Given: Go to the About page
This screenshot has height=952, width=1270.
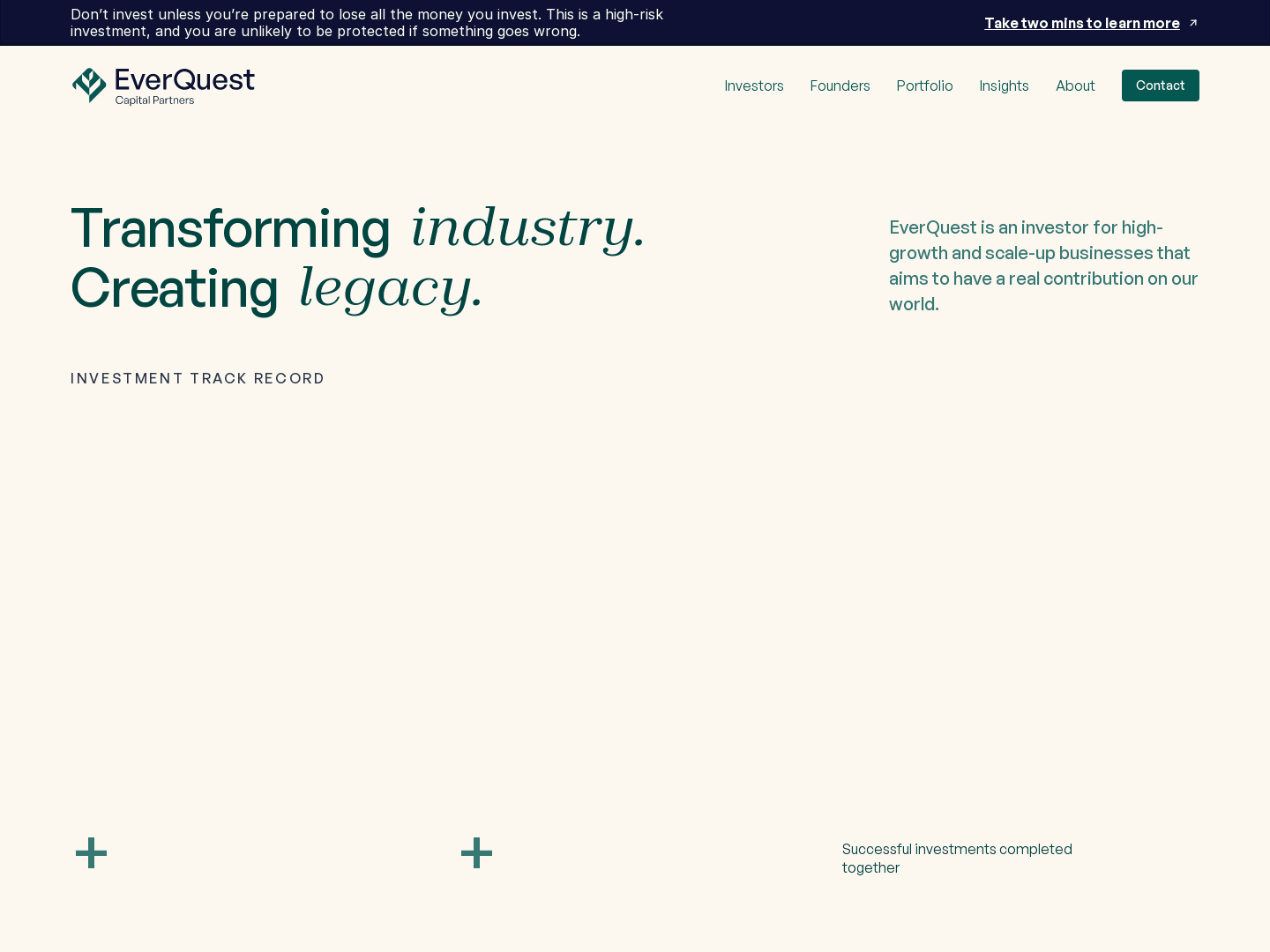Looking at the screenshot, I should click(x=1075, y=86).
